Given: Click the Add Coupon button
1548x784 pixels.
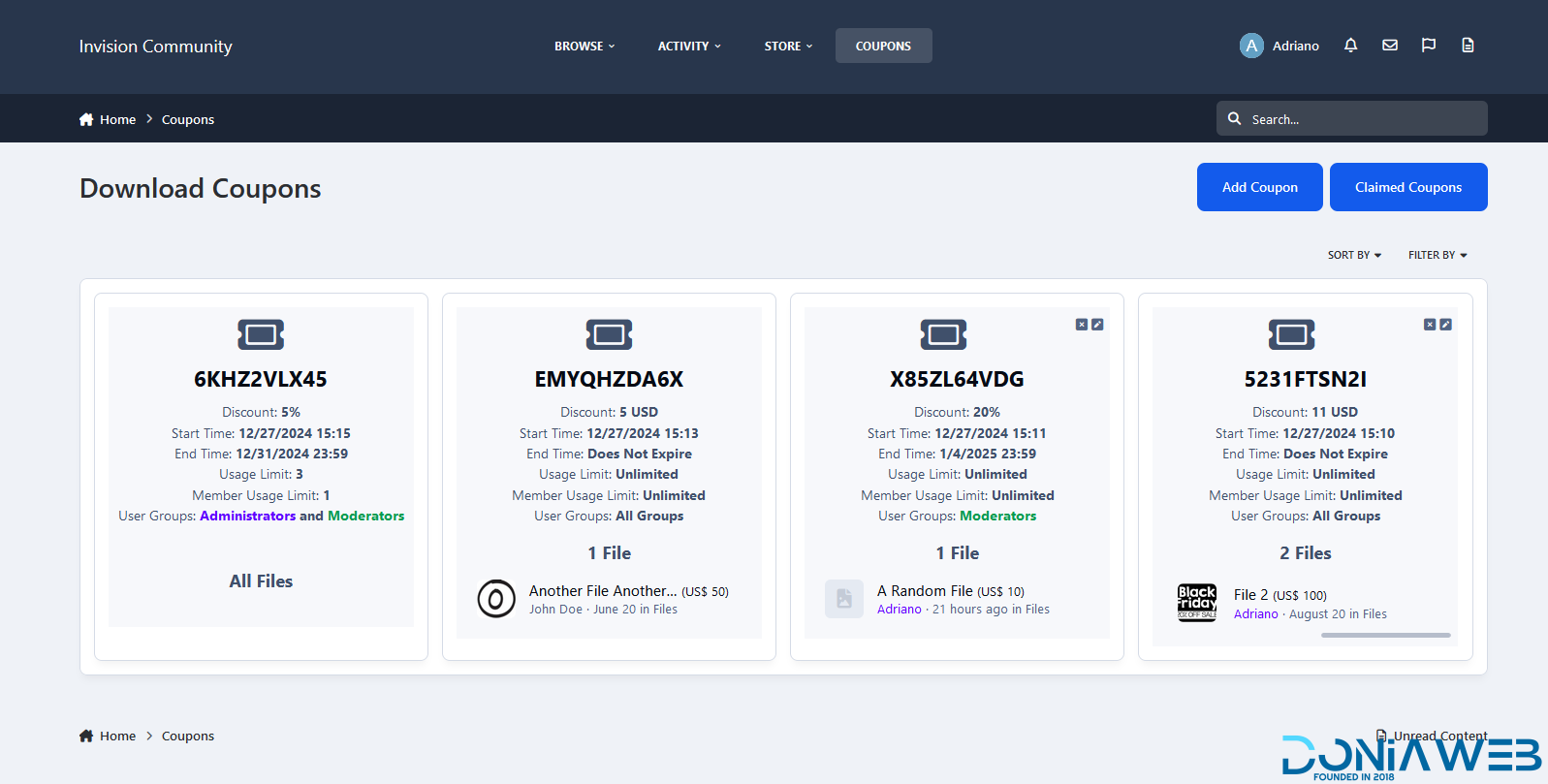Looking at the screenshot, I should 1259,187.
